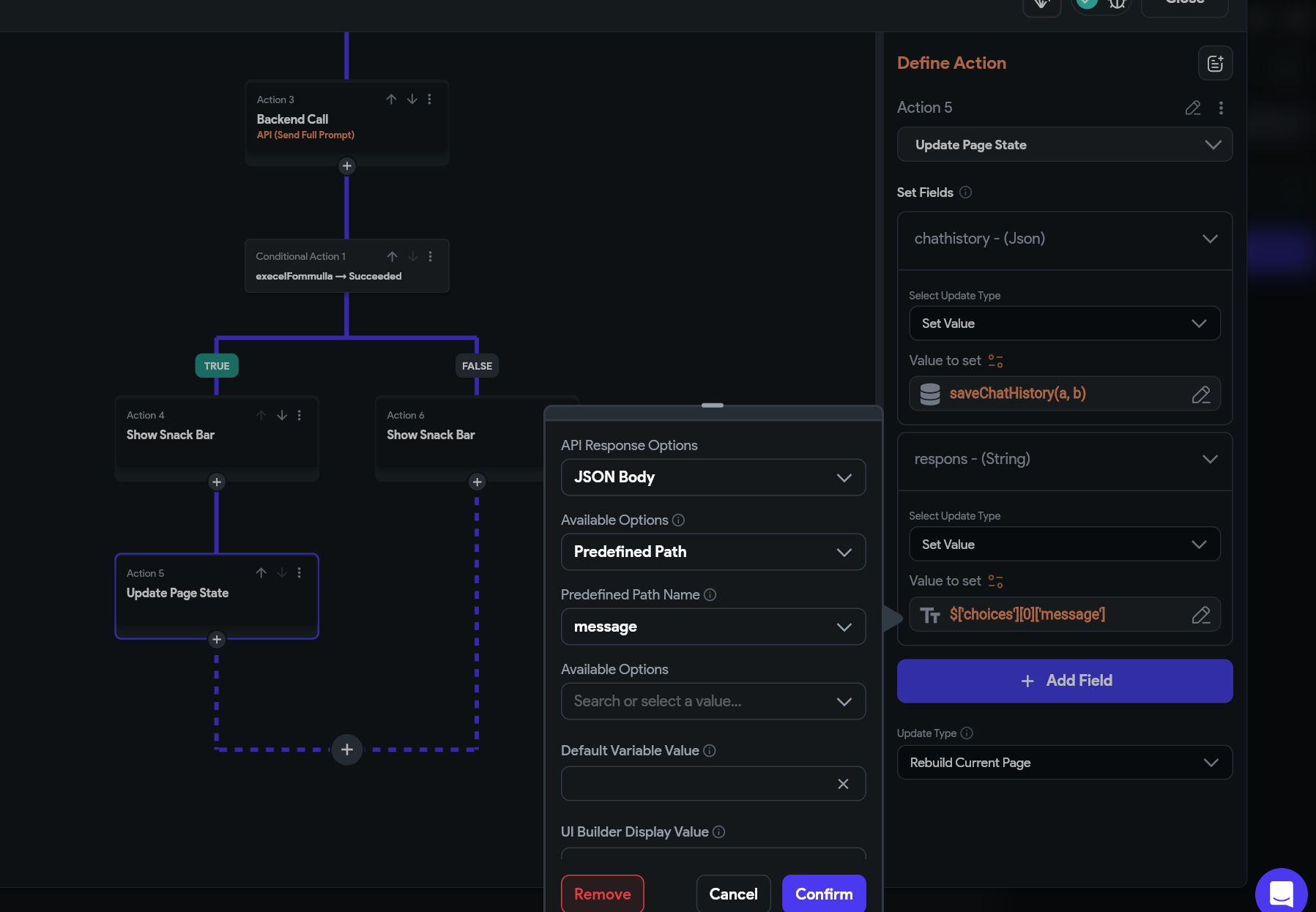Clear the Default Variable Value field

pos(843,784)
